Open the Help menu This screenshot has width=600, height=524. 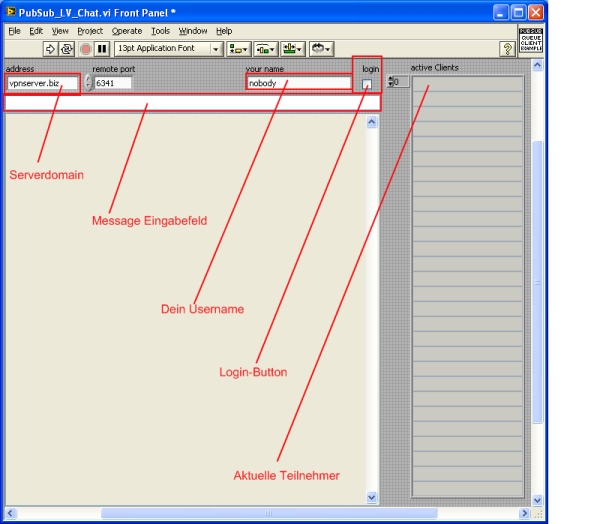(224, 31)
